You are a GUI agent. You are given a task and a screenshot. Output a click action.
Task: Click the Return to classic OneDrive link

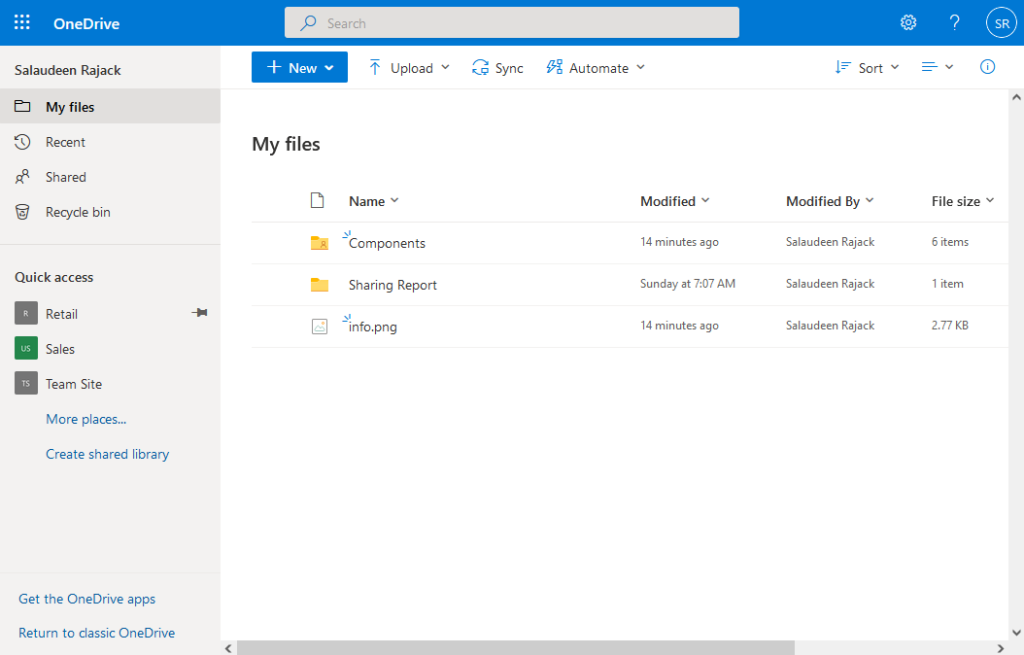pos(96,632)
